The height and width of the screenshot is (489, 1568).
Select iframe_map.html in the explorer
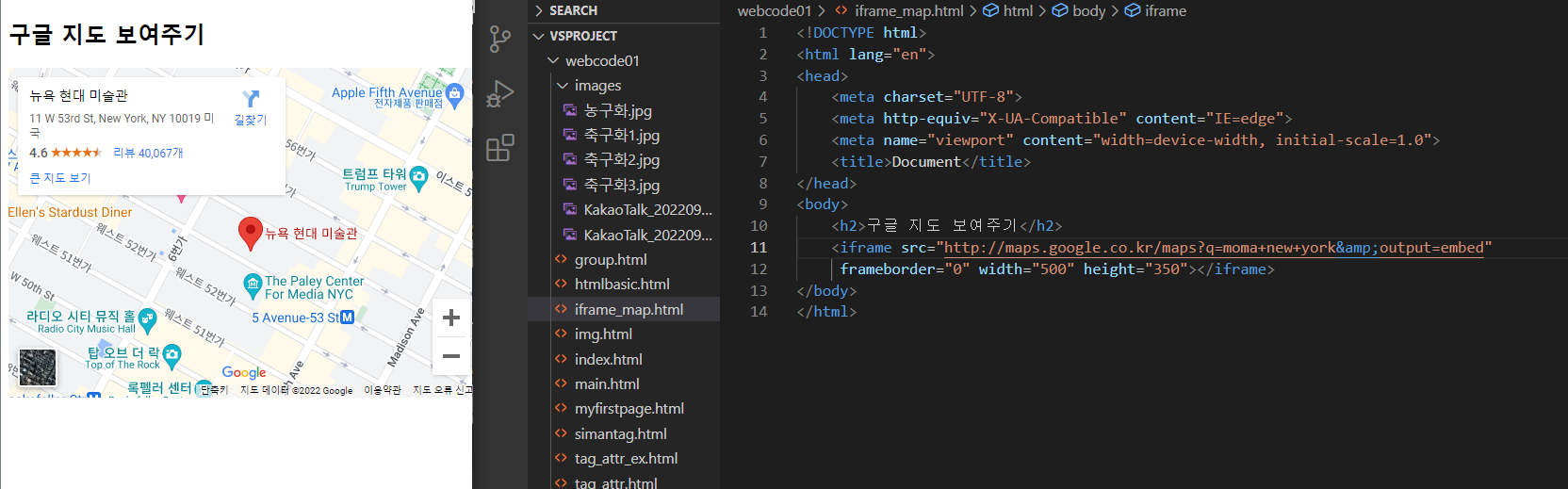pyautogui.click(x=629, y=309)
